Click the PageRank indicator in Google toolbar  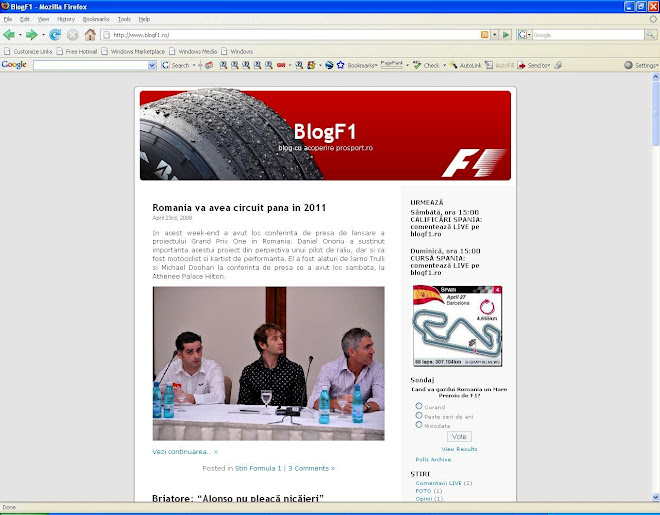click(x=391, y=65)
